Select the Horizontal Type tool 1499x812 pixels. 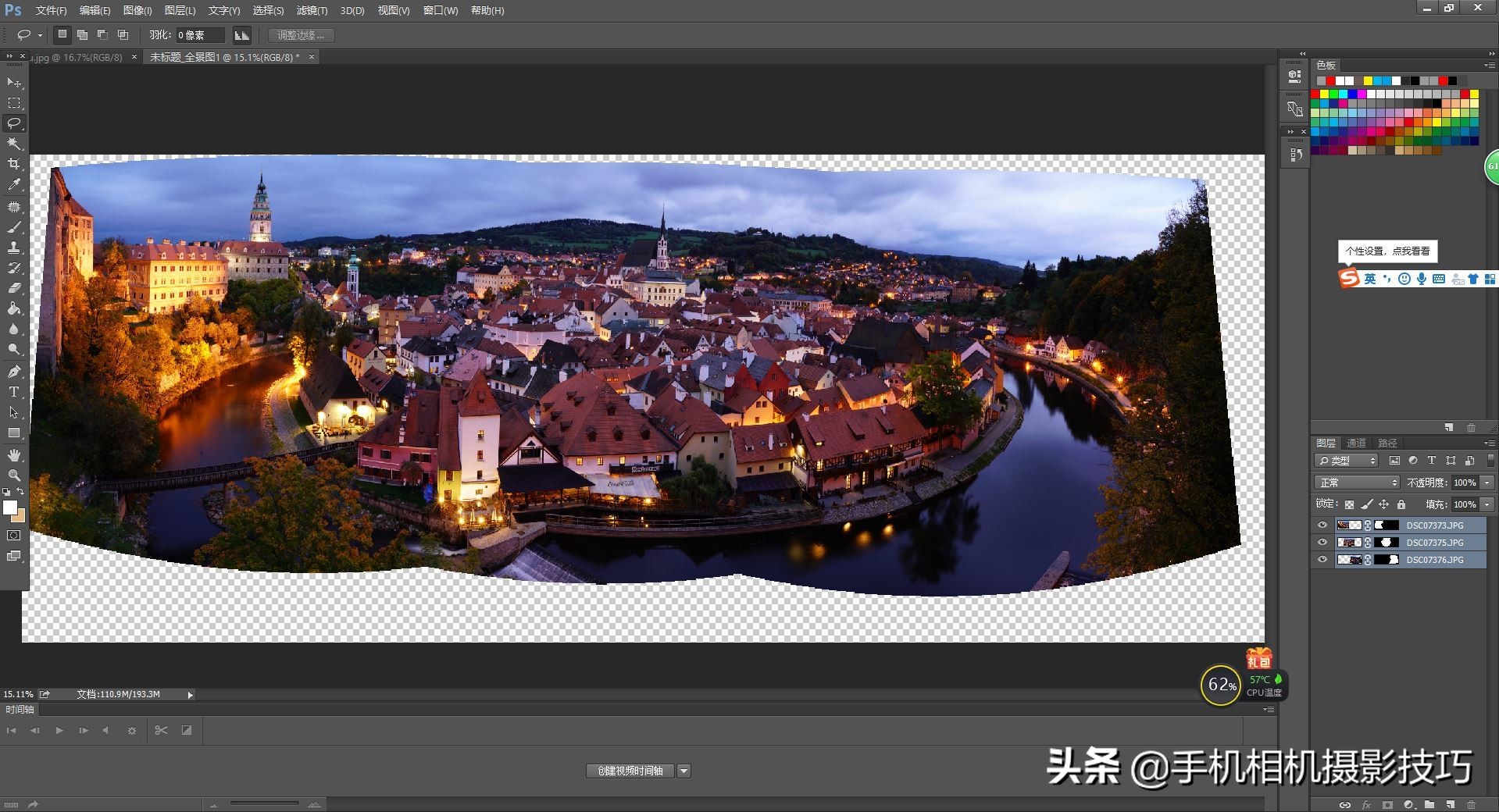click(x=14, y=392)
